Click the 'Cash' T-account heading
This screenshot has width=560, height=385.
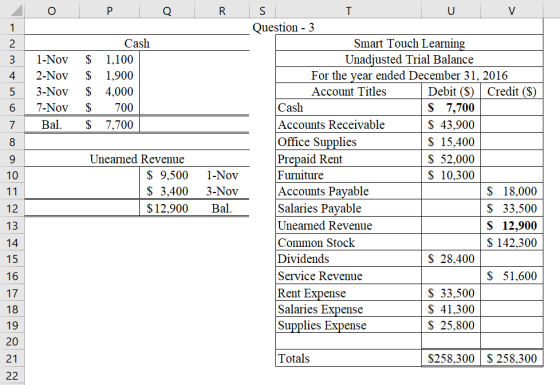pyautogui.click(x=137, y=43)
